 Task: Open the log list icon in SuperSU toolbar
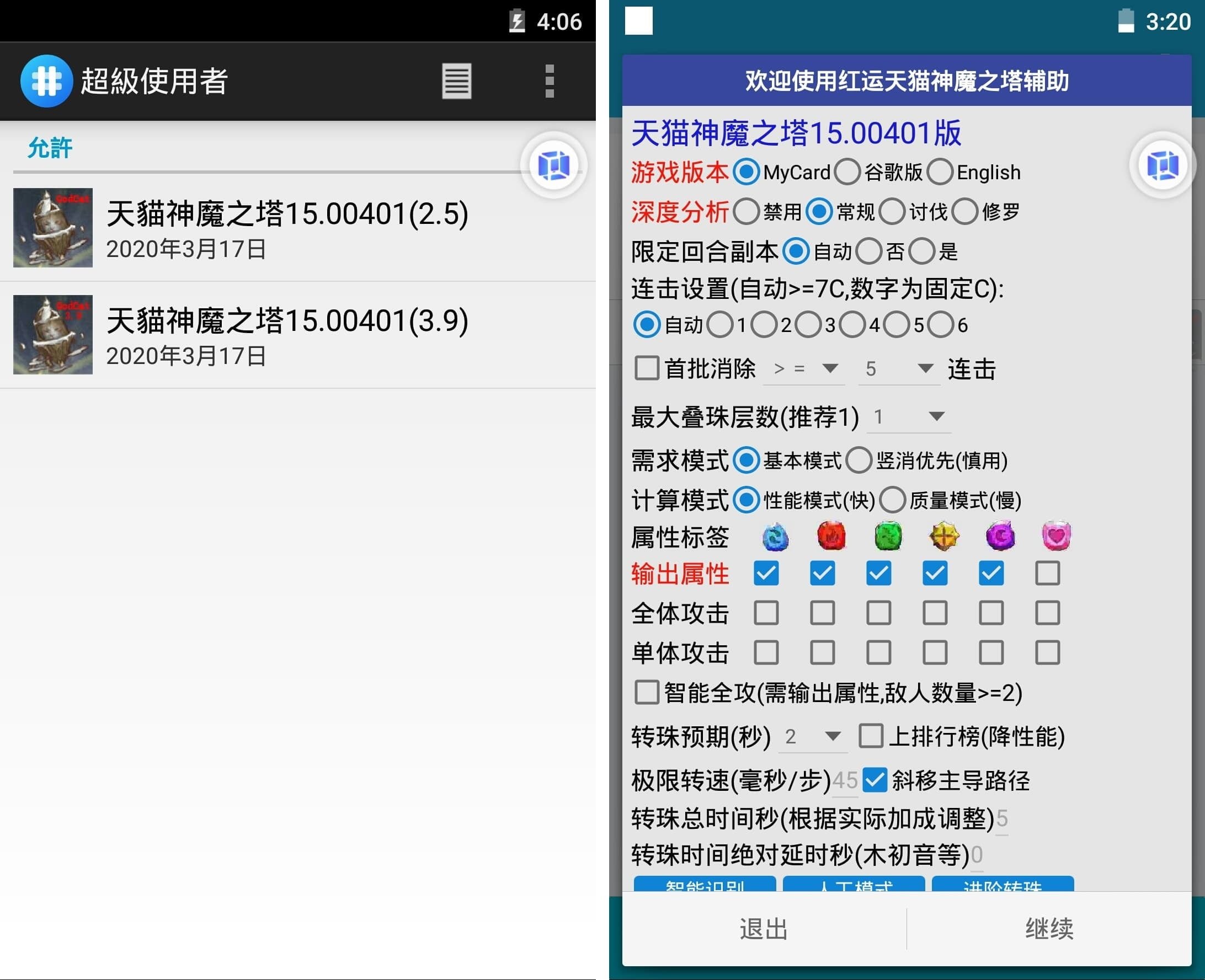coord(456,81)
